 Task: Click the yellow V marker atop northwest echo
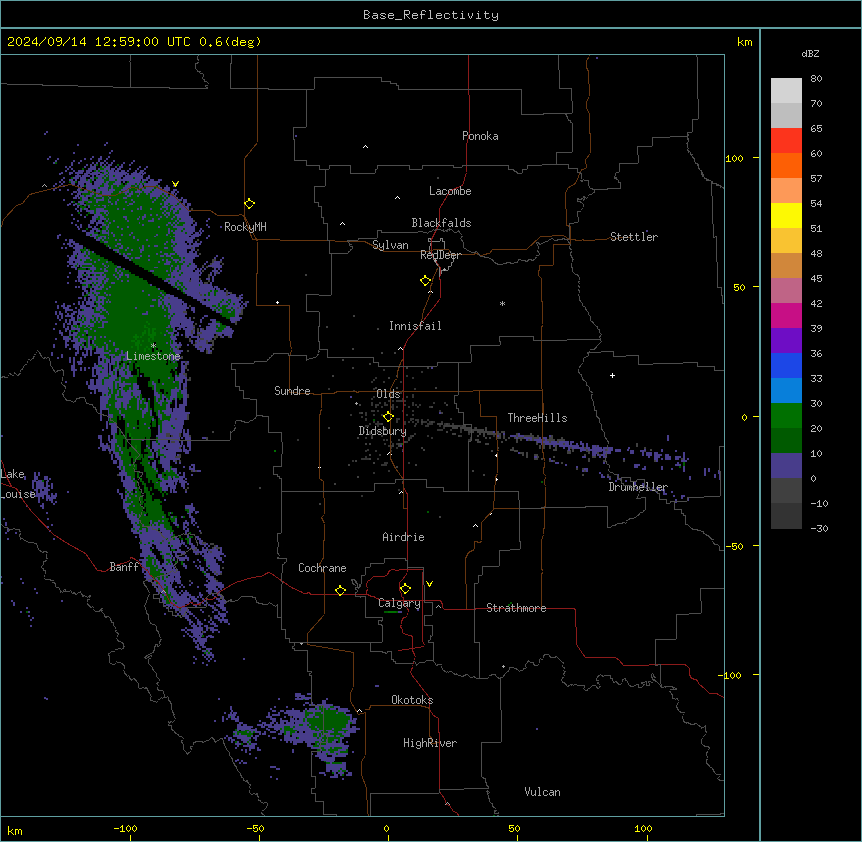tap(175, 184)
